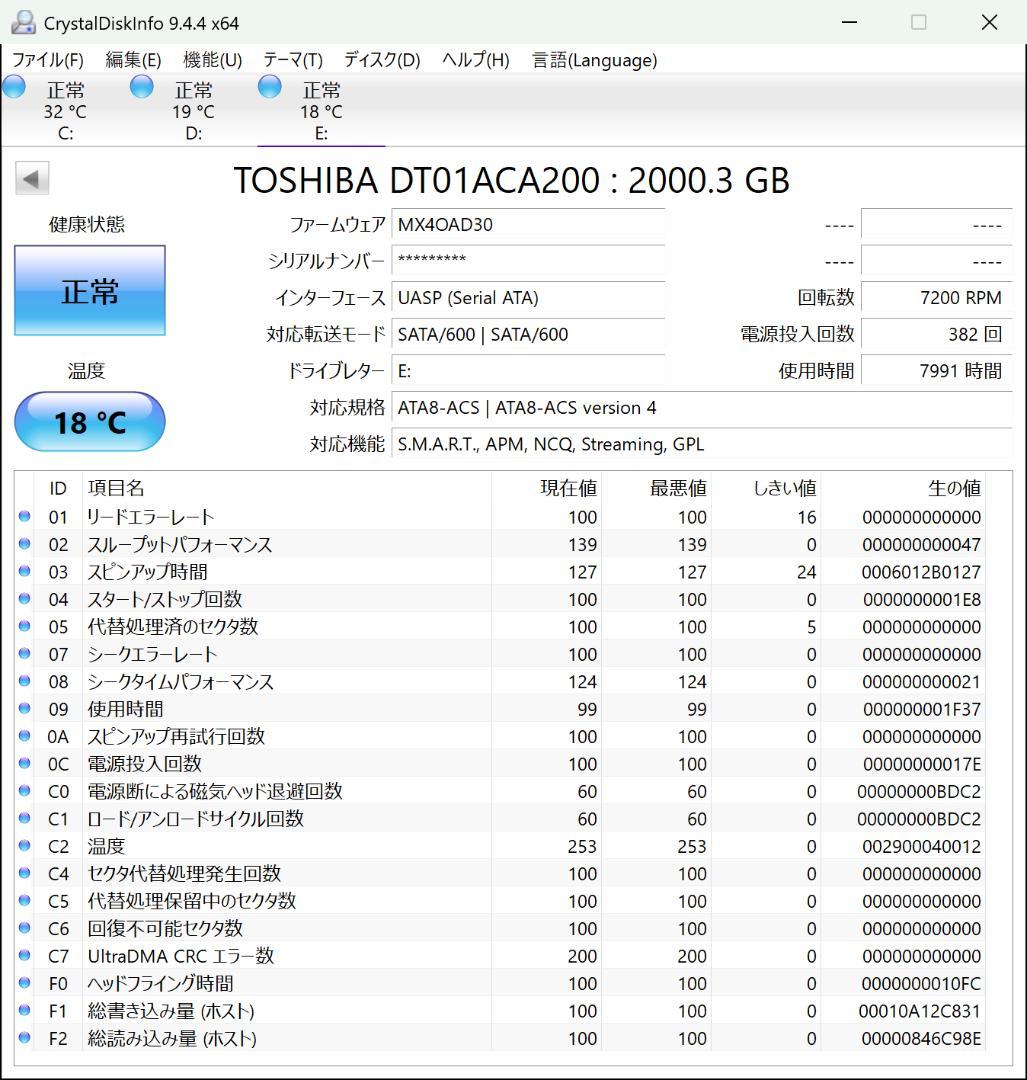Click the back arrow to show previous drive
This screenshot has width=1027, height=1080.
point(31,177)
